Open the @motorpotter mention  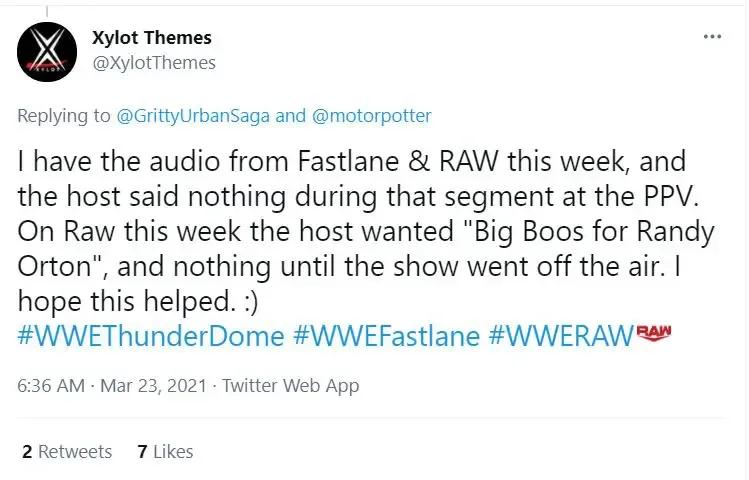click(x=372, y=116)
